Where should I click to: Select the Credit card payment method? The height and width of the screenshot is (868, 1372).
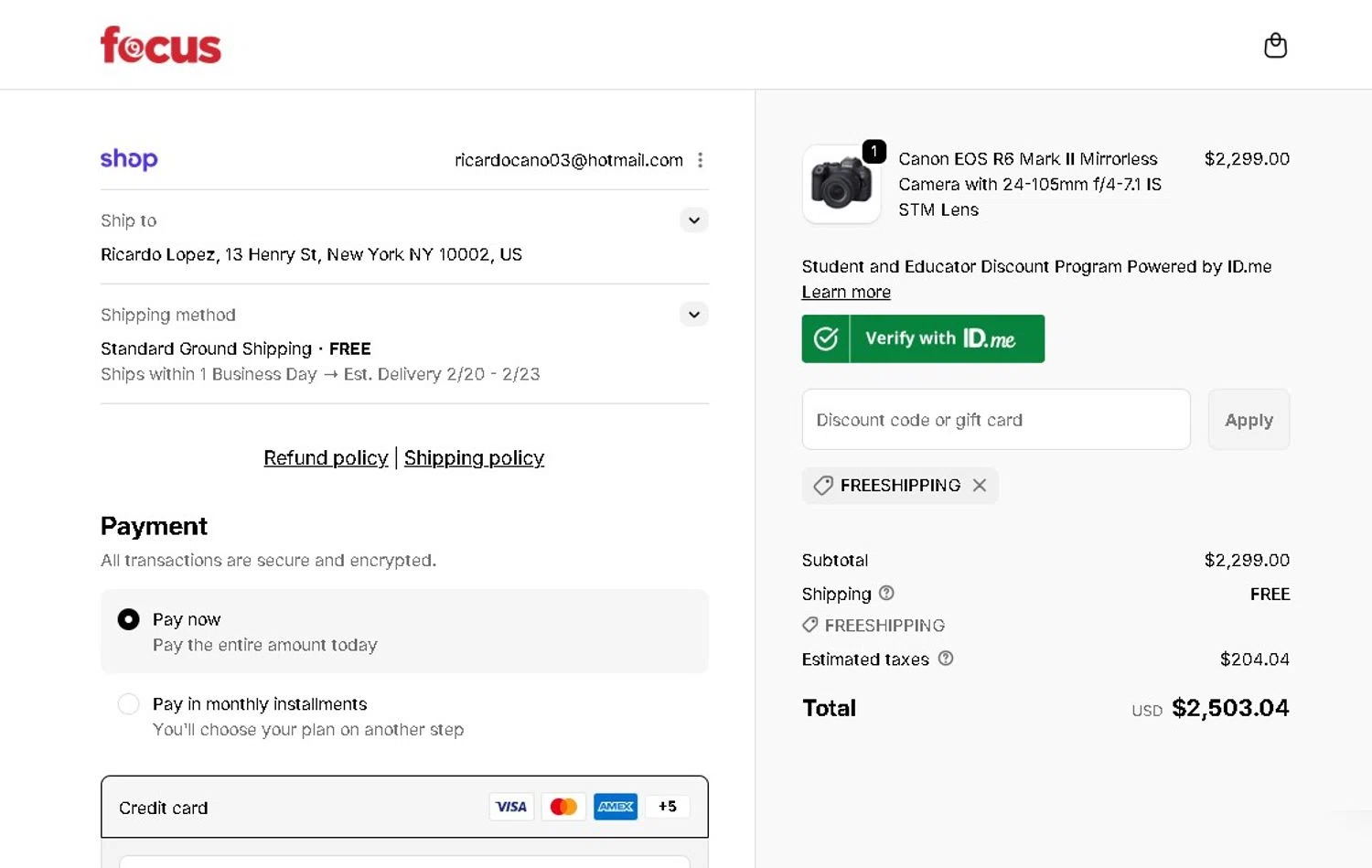pos(164,808)
